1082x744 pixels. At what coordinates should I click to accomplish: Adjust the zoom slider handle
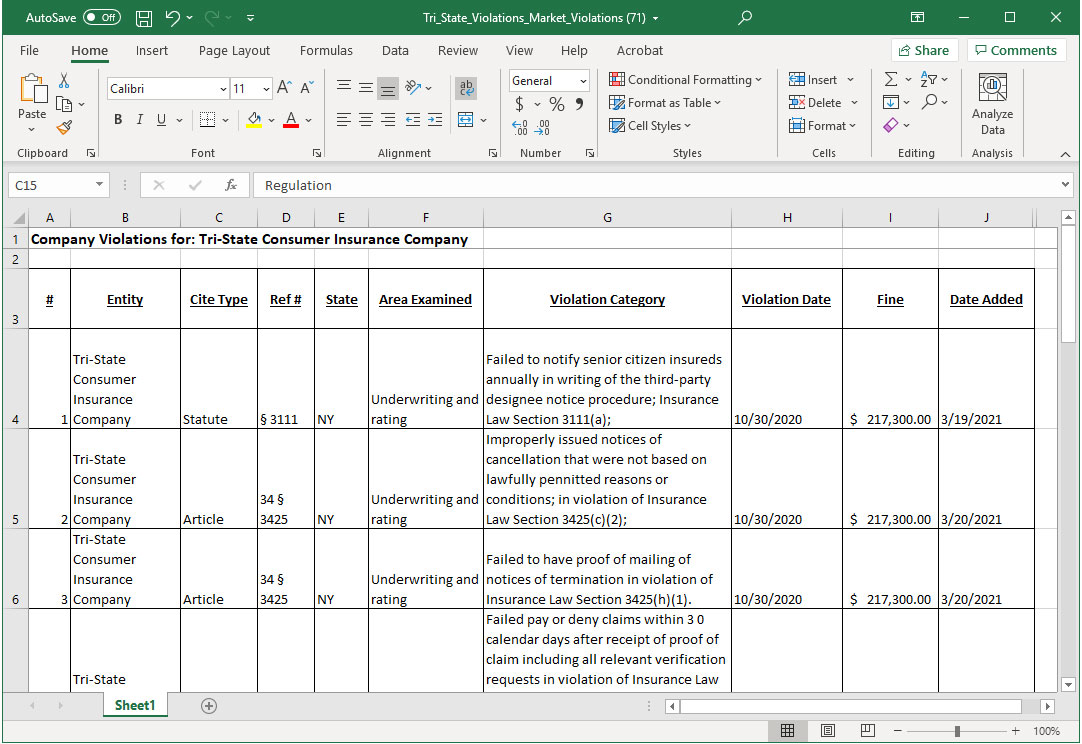tap(957, 731)
